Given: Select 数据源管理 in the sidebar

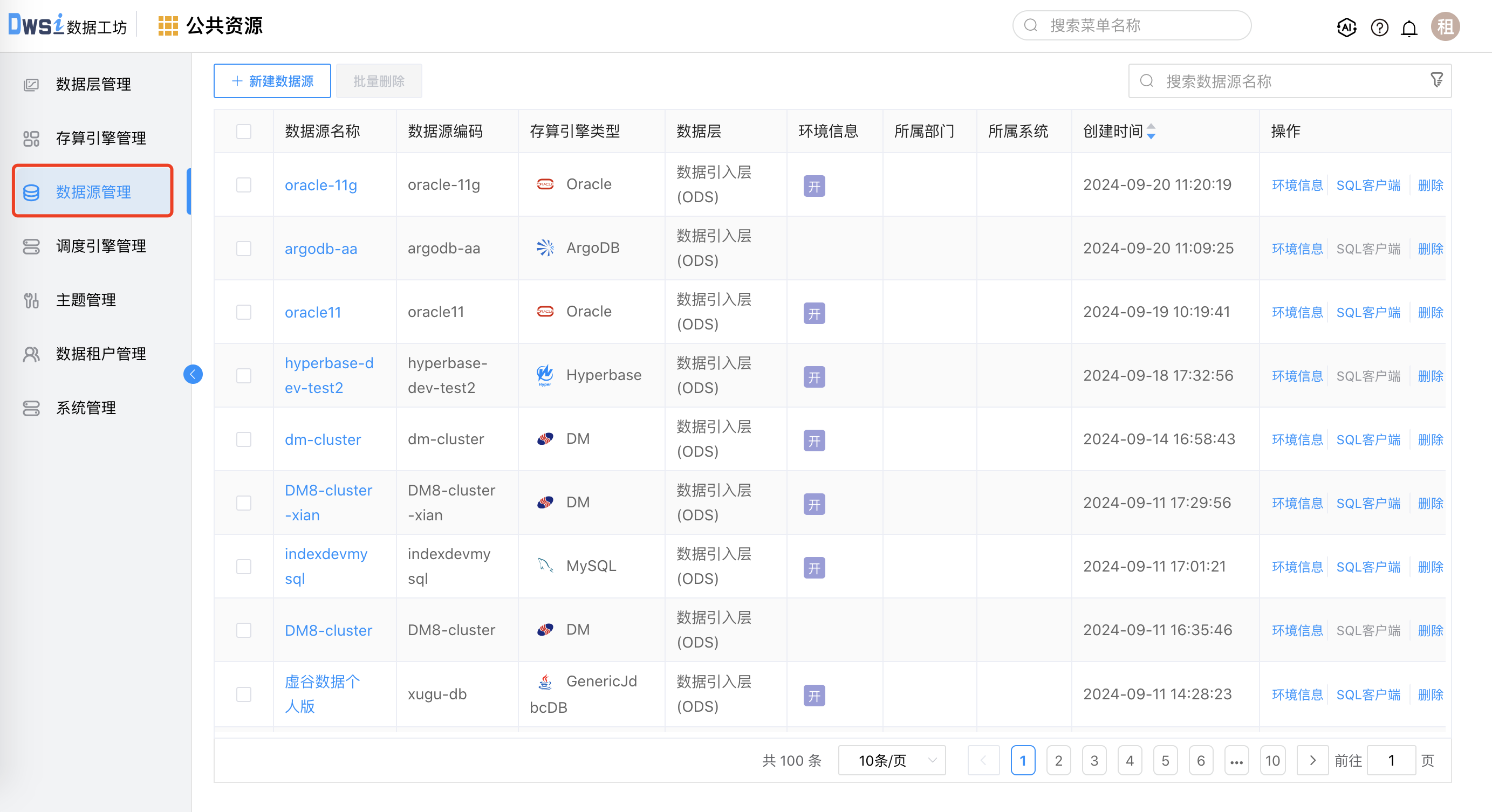Looking at the screenshot, I should 93,191.
